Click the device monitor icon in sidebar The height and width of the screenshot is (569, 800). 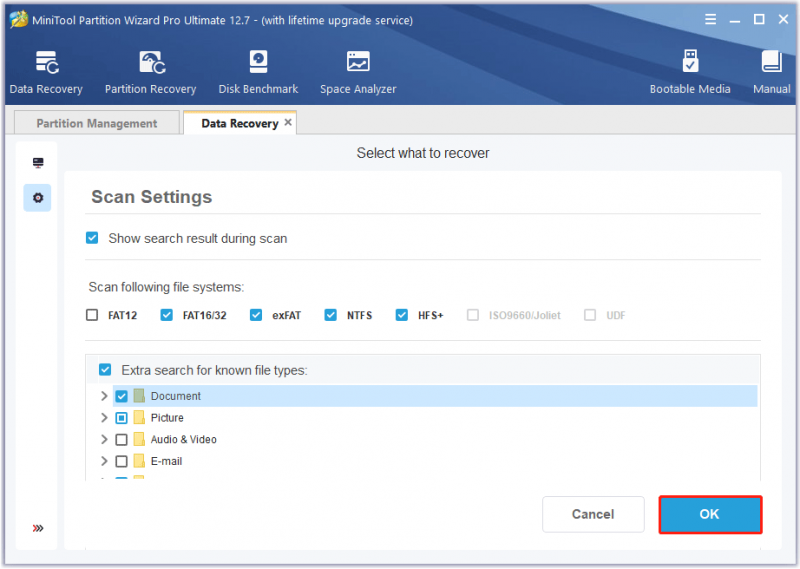coord(38,163)
